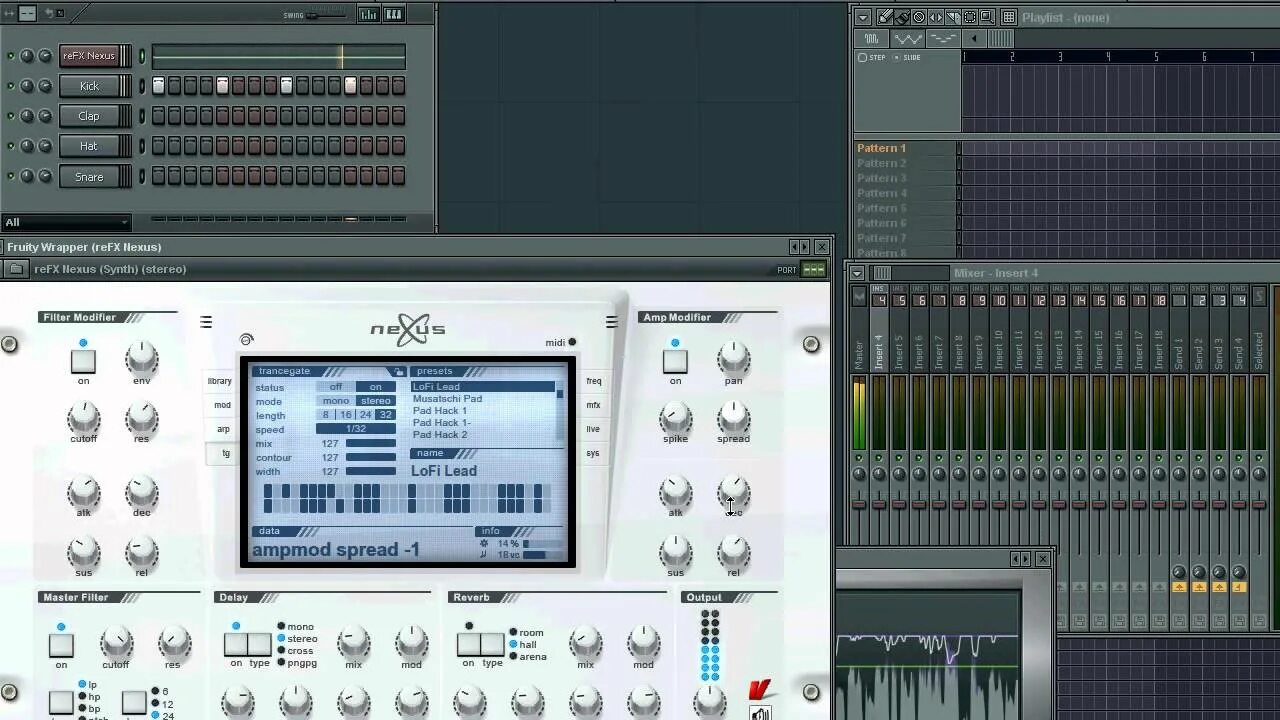Click the trancegate mix value bar
Viewport: 1280px width, 720px height.
[x=371, y=443]
